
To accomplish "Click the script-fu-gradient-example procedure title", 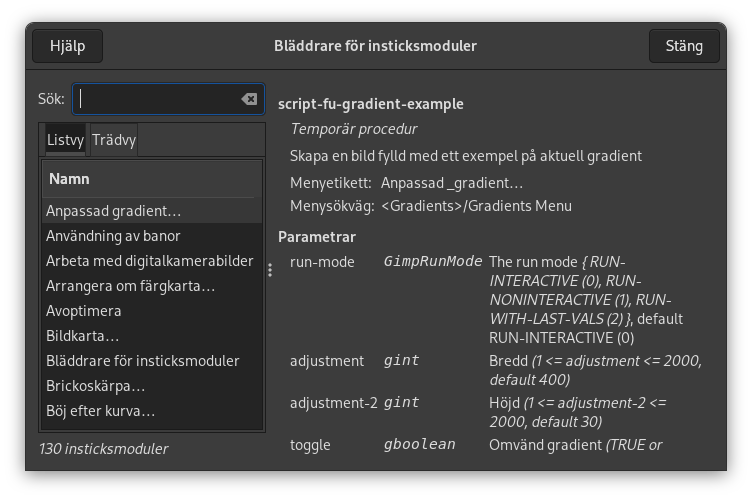I will [x=370, y=104].
